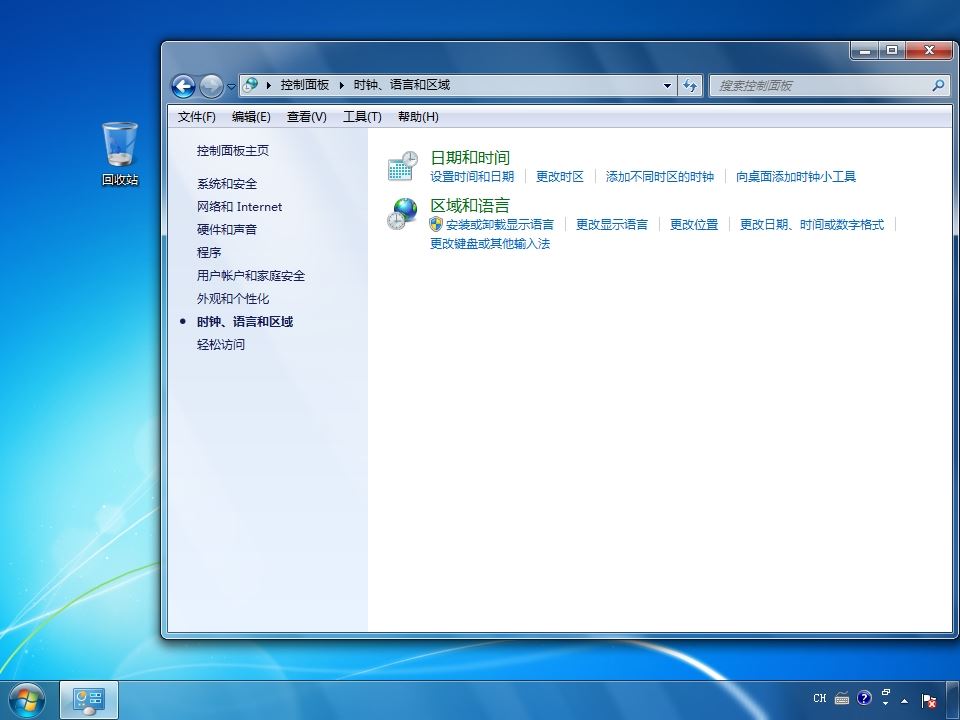Open the 查看(V) menu
Screen dimensions: 960x720
pyautogui.click(x=306, y=116)
